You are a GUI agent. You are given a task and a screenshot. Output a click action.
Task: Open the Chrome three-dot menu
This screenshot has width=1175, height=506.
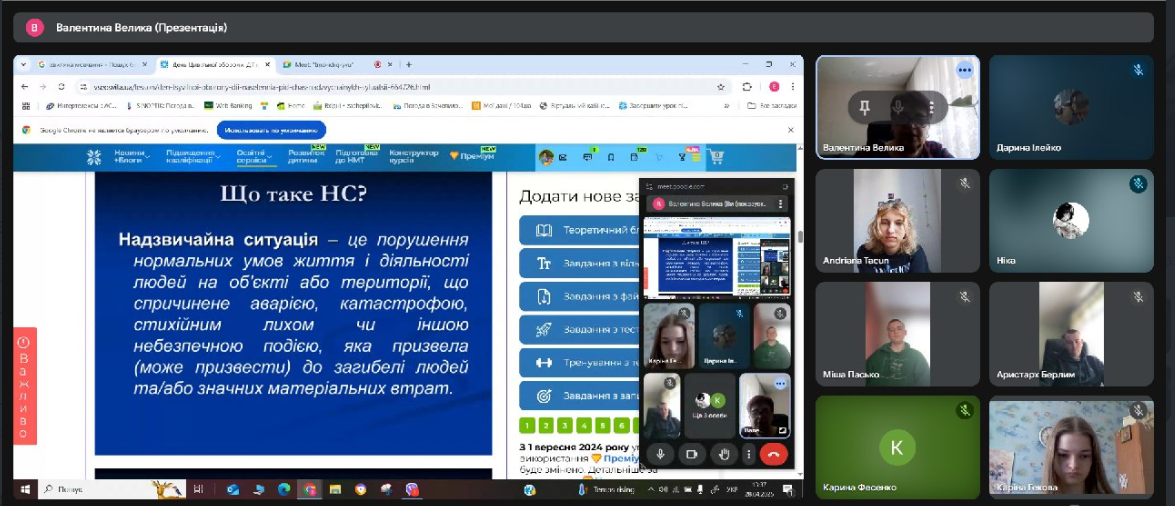[793, 86]
